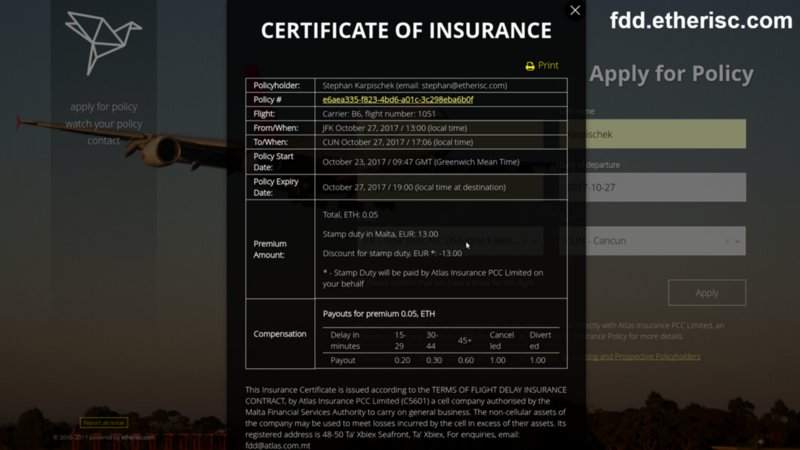800x450 pixels.
Task: Click the Print link with printer icon
Action: [x=542, y=65]
